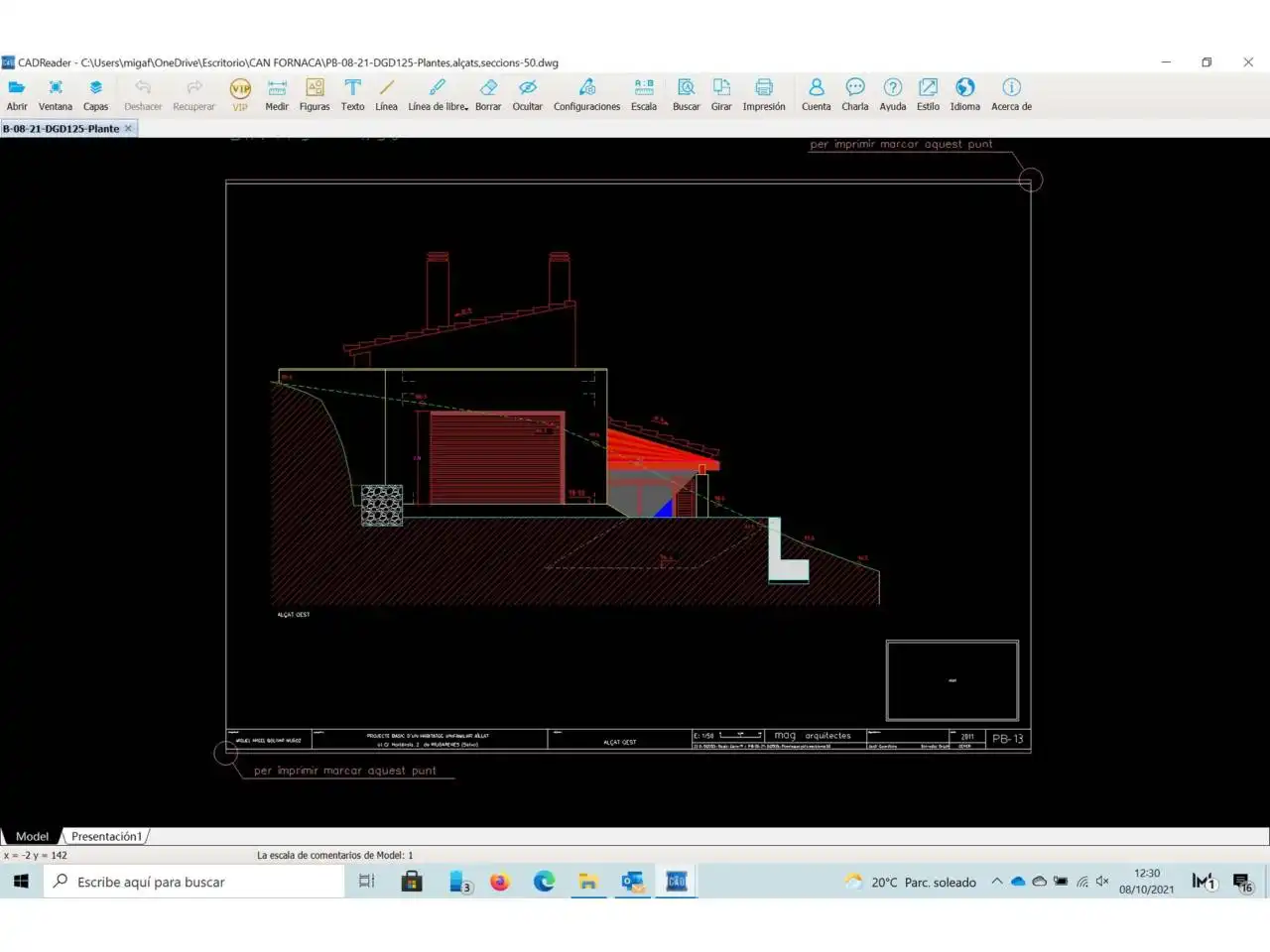The image size is (1270, 952).
Task: Open Outlook from the taskbar
Action: pyautogui.click(x=632, y=882)
